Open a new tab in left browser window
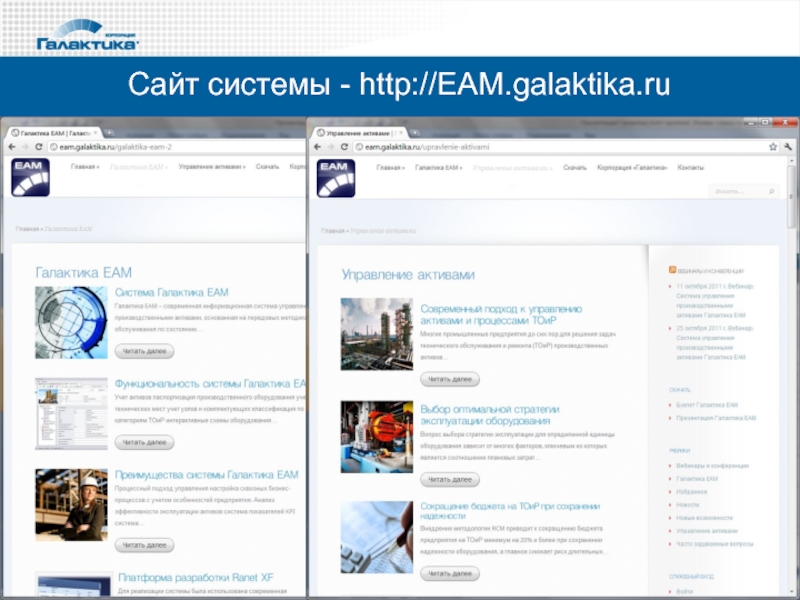 109,133
